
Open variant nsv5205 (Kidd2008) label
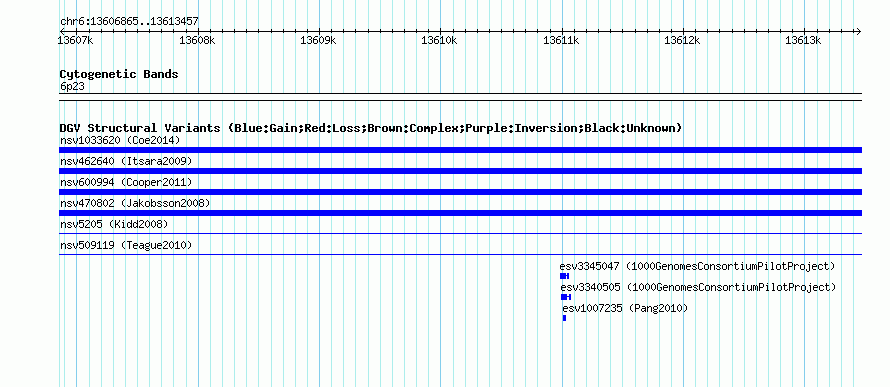click(114, 224)
